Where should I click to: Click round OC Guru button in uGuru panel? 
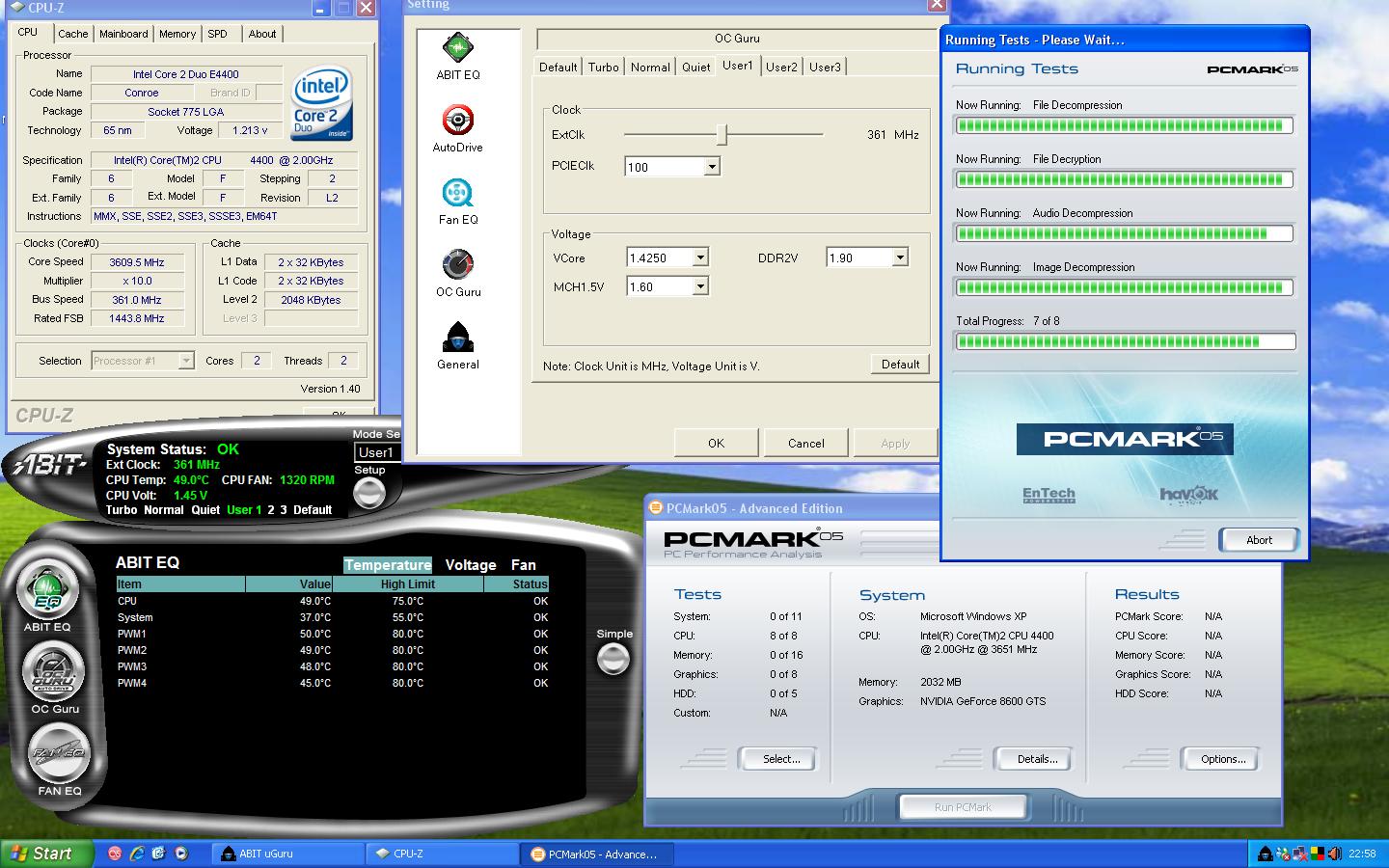(x=55, y=670)
